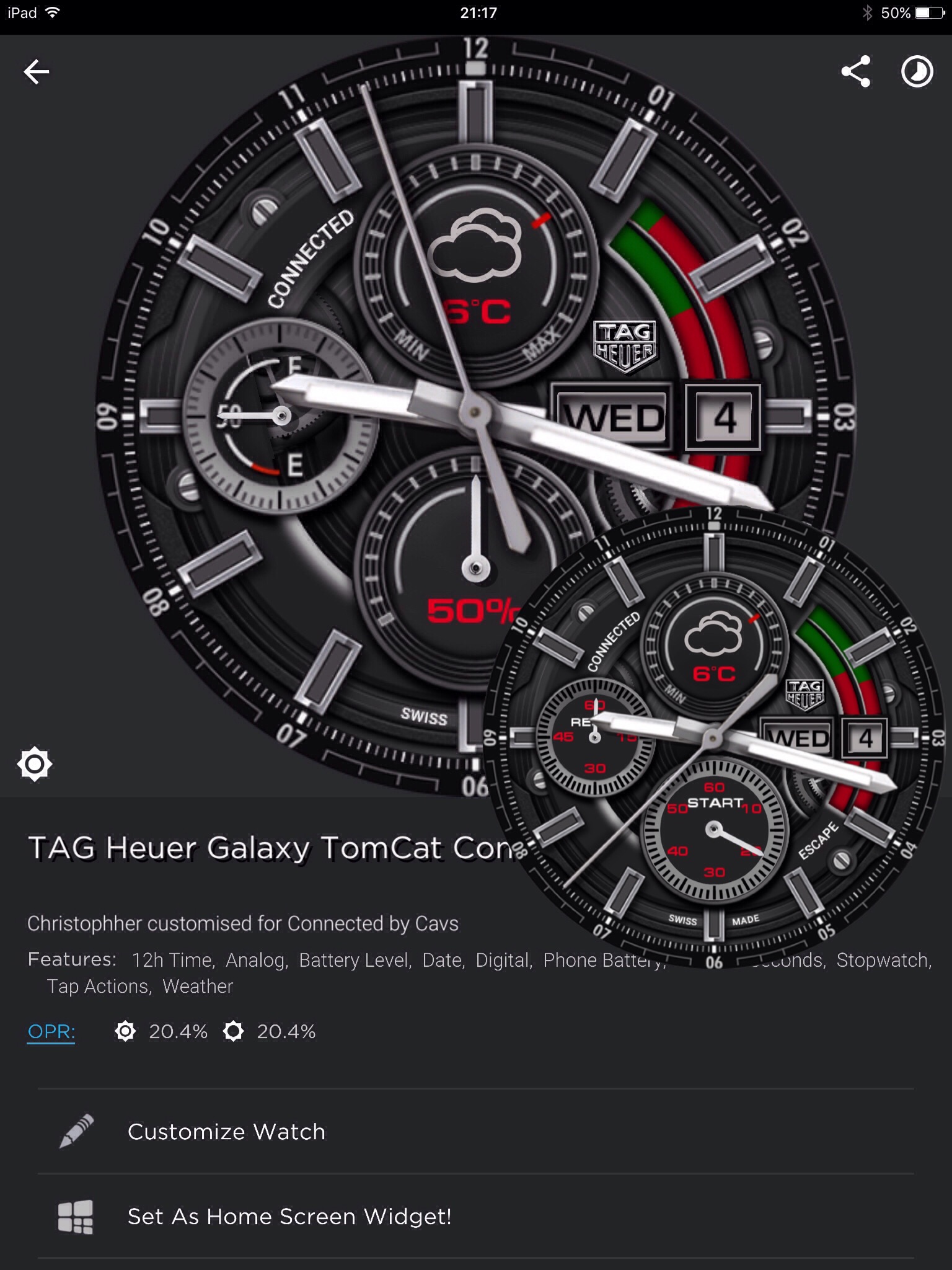Tap the date number 4 window
952x1270 pixels.
pos(723,417)
